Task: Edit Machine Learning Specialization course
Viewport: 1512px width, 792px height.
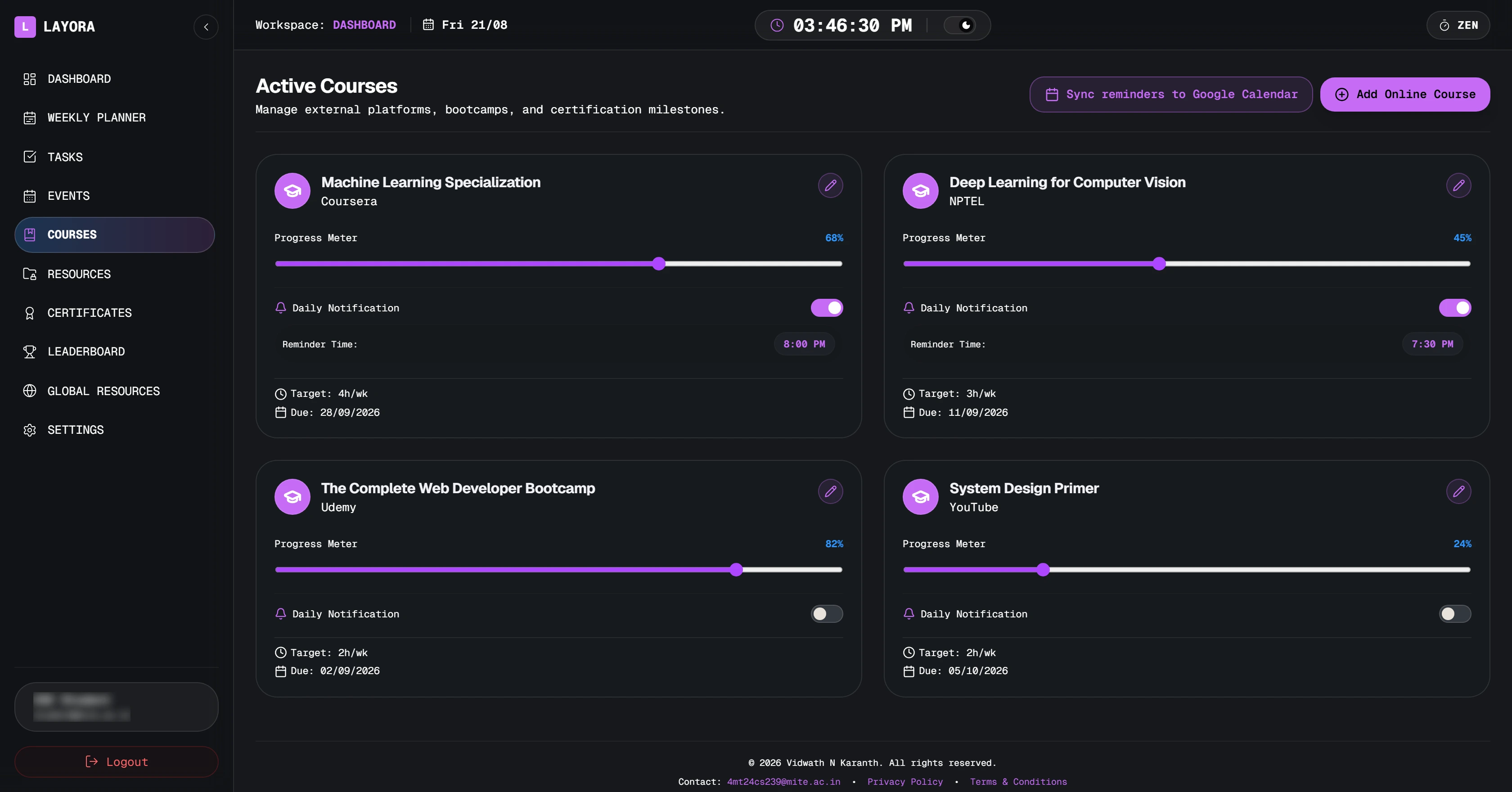Action: 831,185
